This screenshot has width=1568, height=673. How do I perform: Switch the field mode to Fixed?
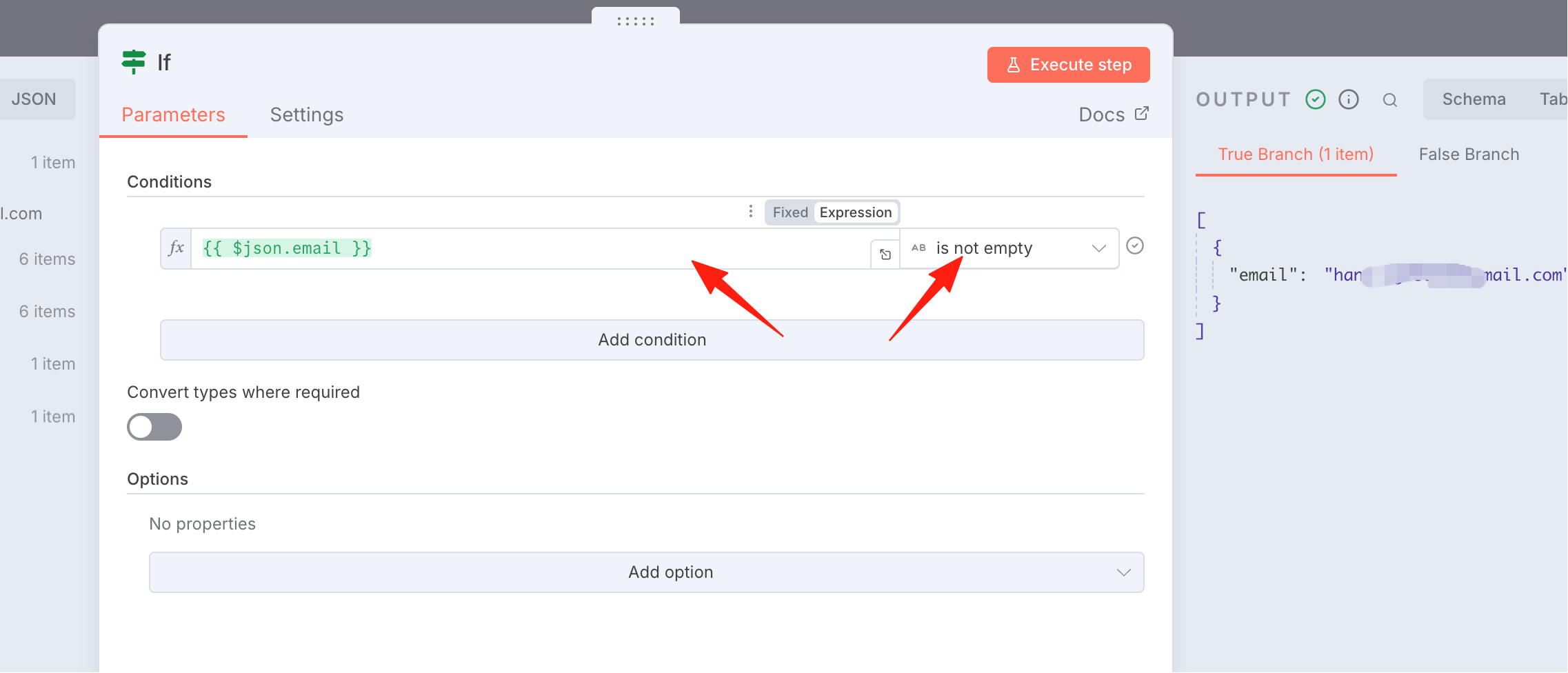click(790, 212)
